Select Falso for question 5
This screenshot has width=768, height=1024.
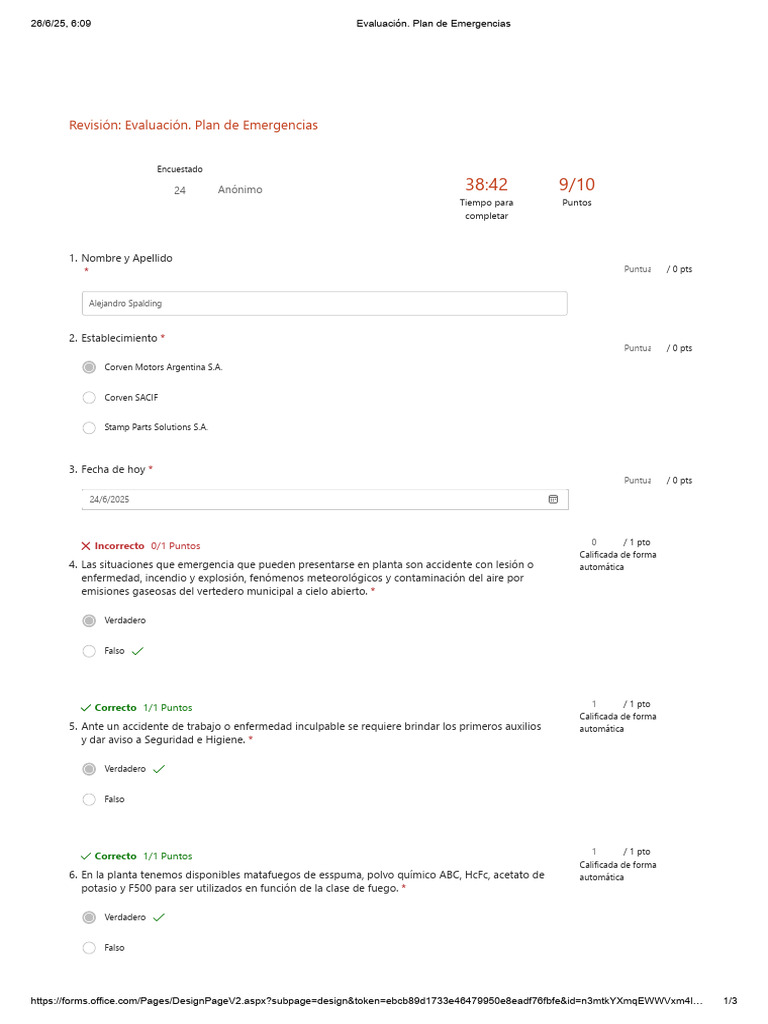89,799
